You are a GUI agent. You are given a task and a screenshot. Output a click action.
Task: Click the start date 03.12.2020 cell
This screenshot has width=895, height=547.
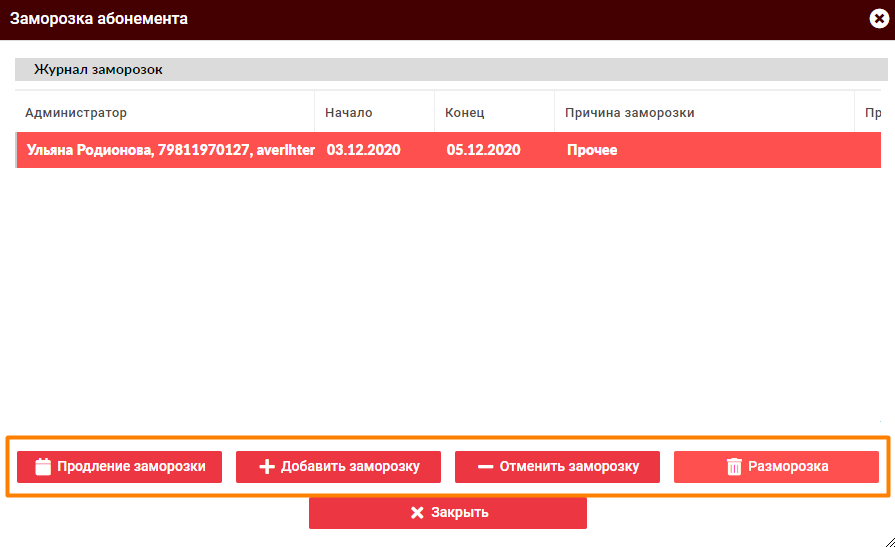(x=363, y=150)
